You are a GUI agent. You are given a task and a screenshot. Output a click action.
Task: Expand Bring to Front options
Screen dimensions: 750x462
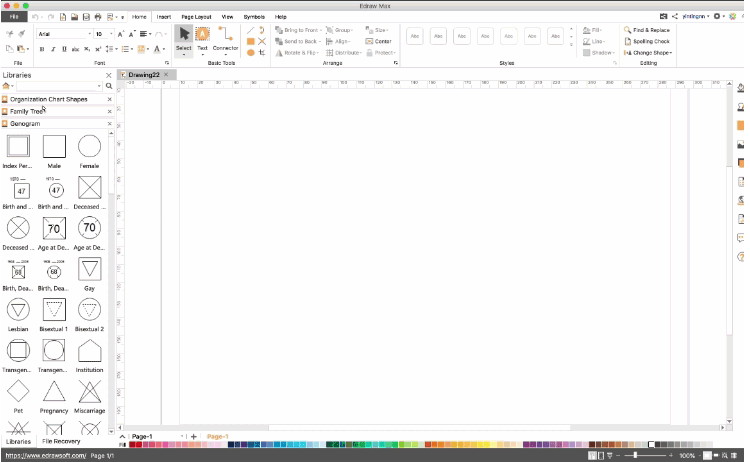coord(298,30)
